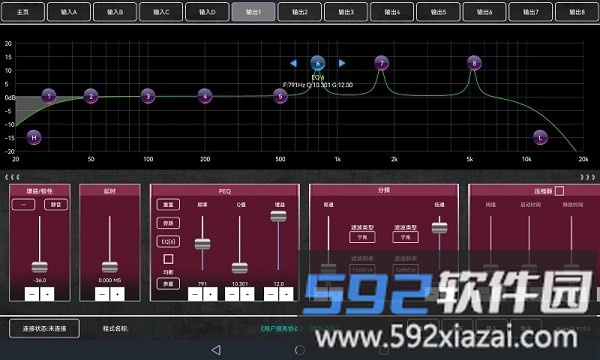The image size is (600, 360).
Task: Tap the Android back navigation icon
Action: [216, 350]
